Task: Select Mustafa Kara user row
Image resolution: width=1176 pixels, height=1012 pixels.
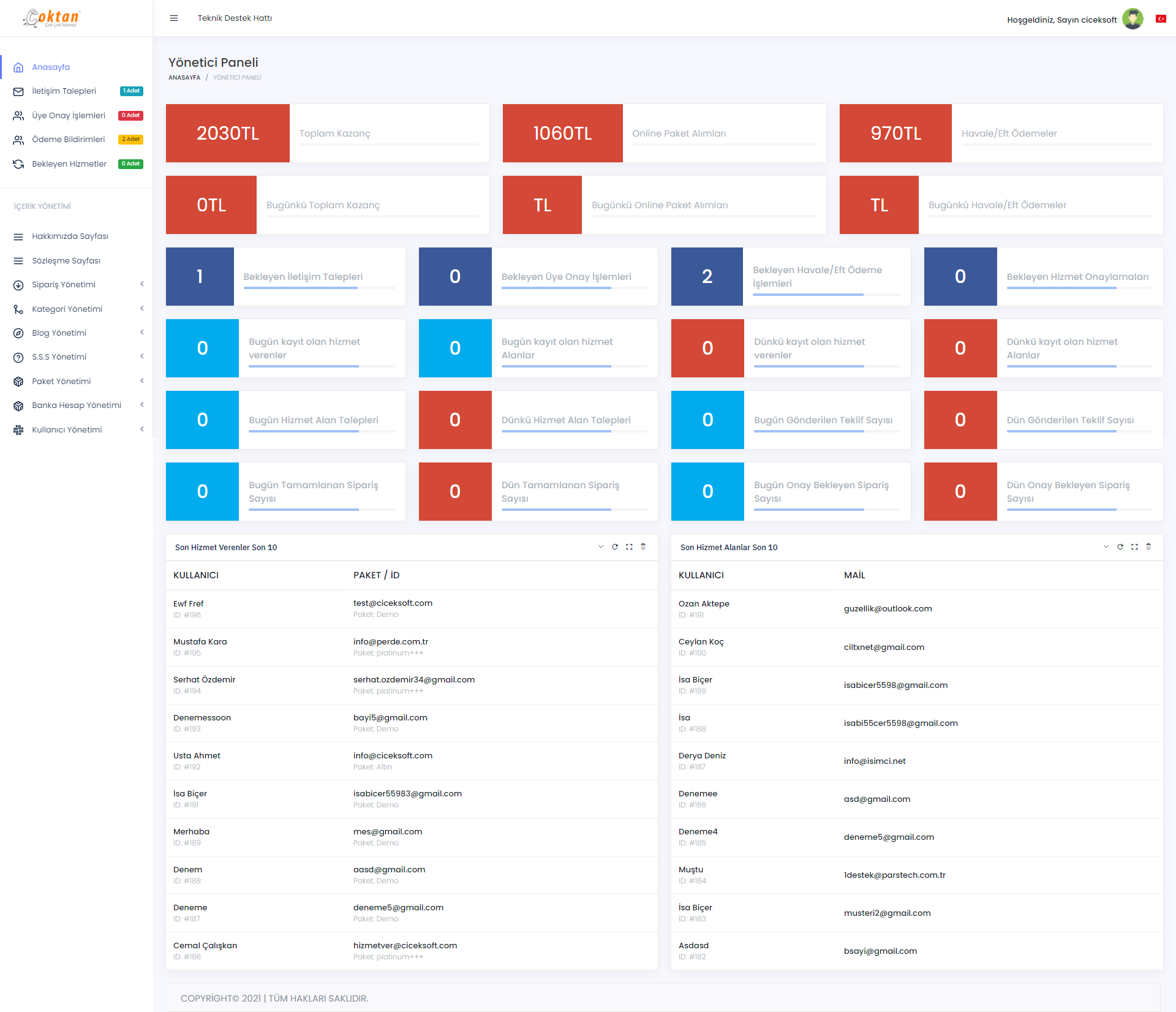Action: coord(412,648)
